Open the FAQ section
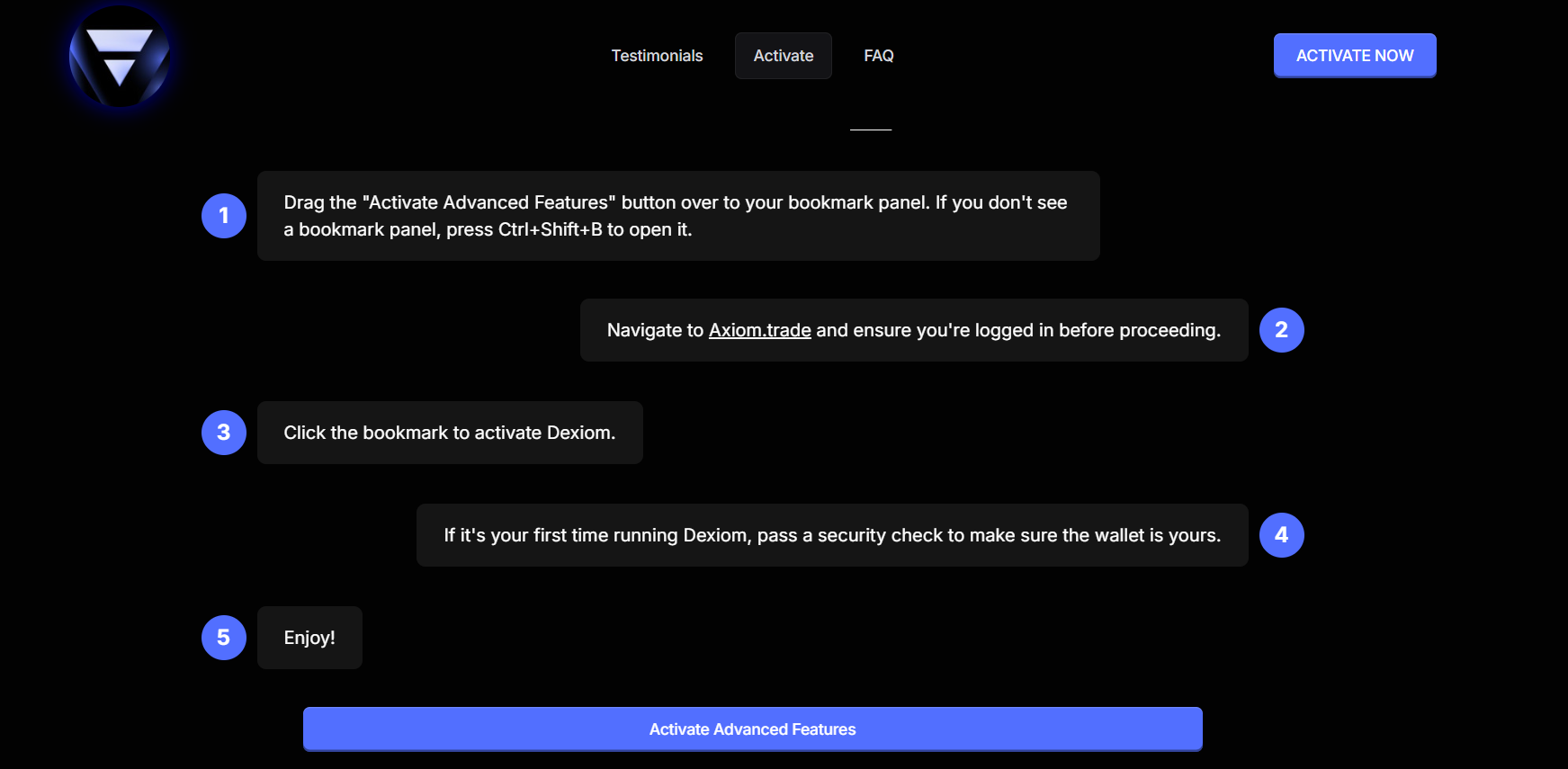 tap(878, 56)
